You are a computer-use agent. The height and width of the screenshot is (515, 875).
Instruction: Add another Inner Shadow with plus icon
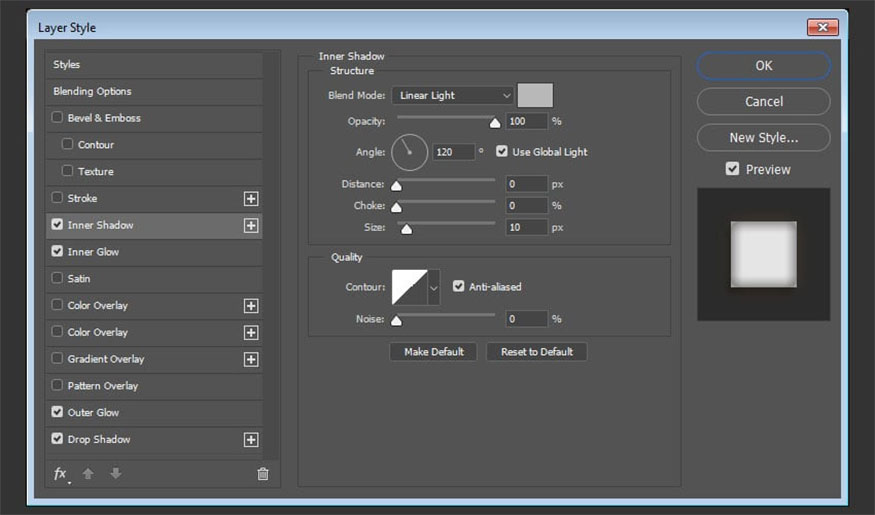[251, 226]
